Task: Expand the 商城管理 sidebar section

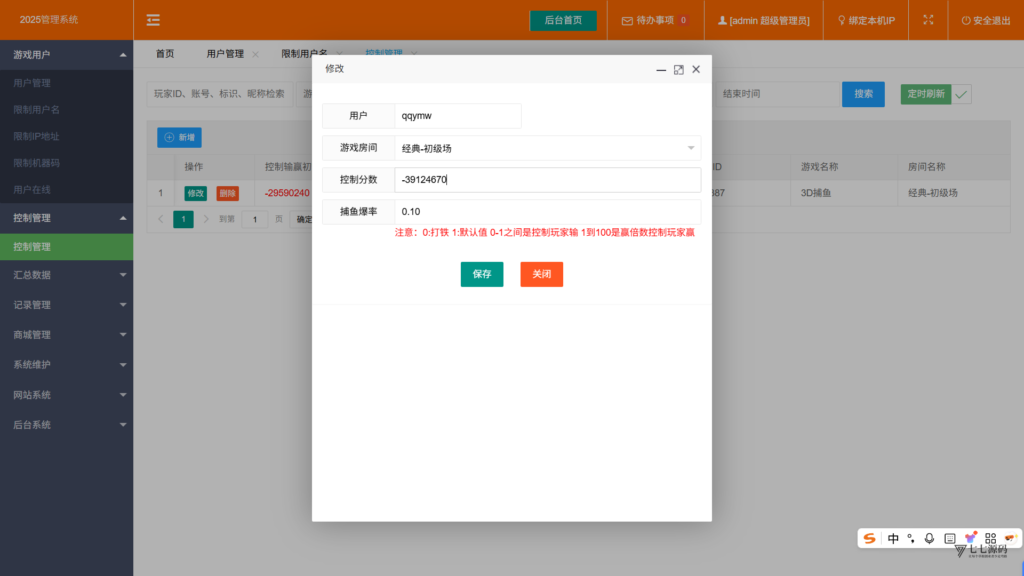Action: [67, 335]
